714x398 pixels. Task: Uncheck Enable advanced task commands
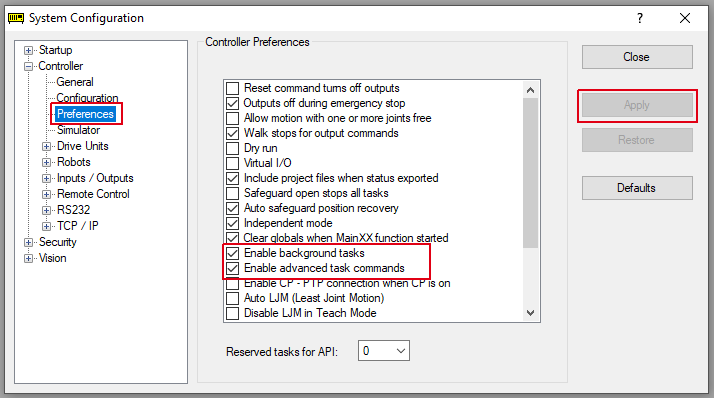tap(233, 268)
